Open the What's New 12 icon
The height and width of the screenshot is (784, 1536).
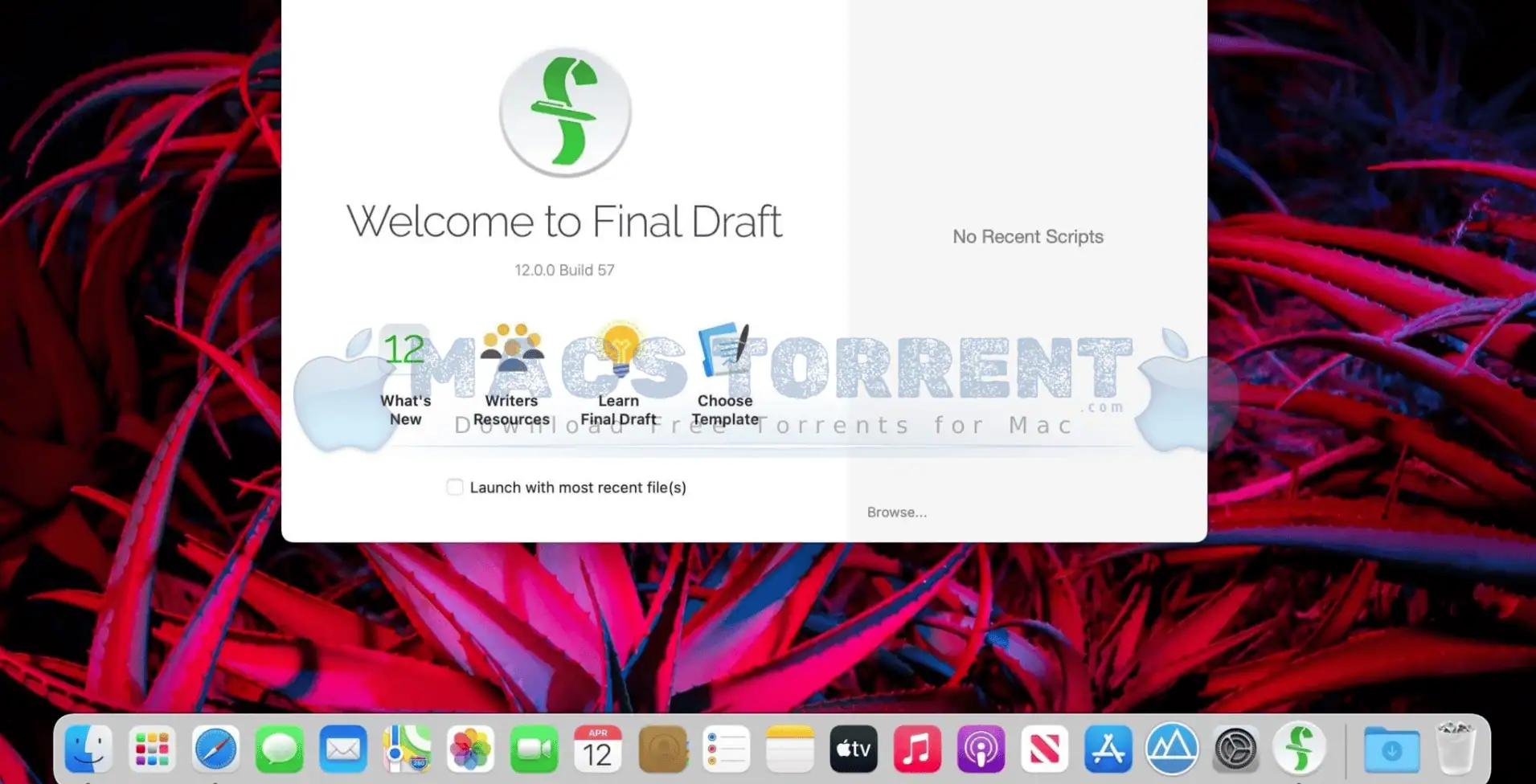(404, 349)
